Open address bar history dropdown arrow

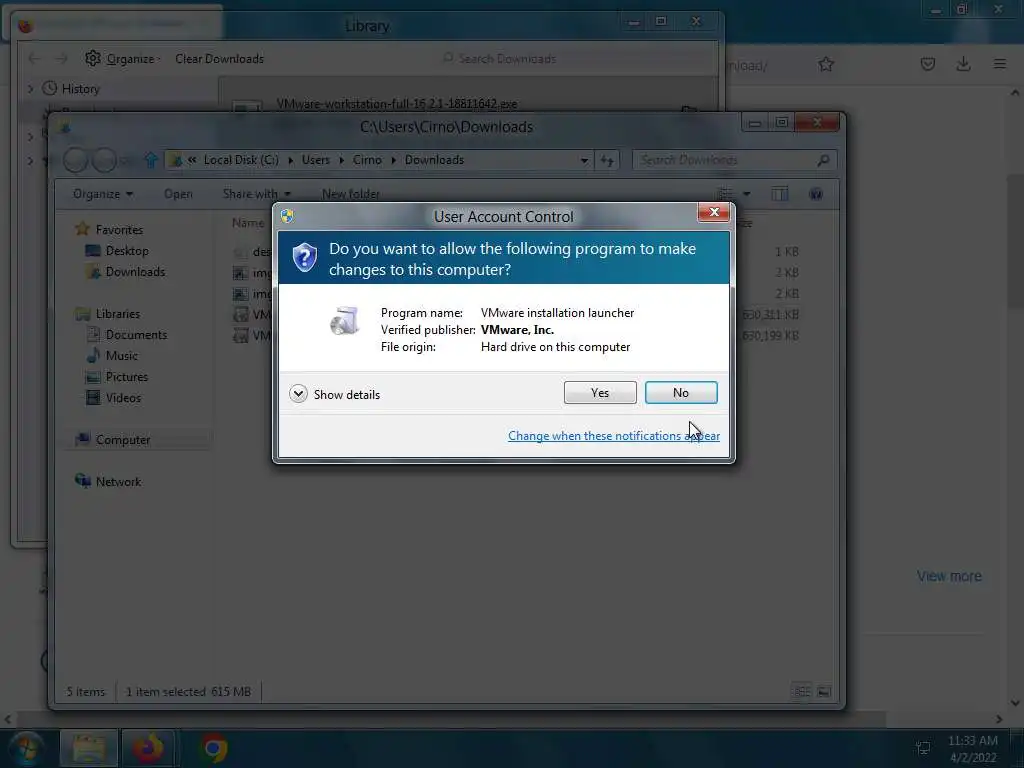click(x=584, y=160)
